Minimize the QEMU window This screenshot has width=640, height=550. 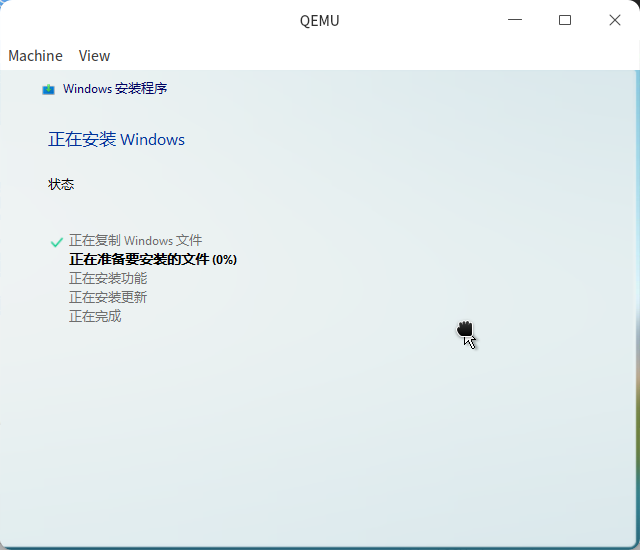[x=515, y=20]
